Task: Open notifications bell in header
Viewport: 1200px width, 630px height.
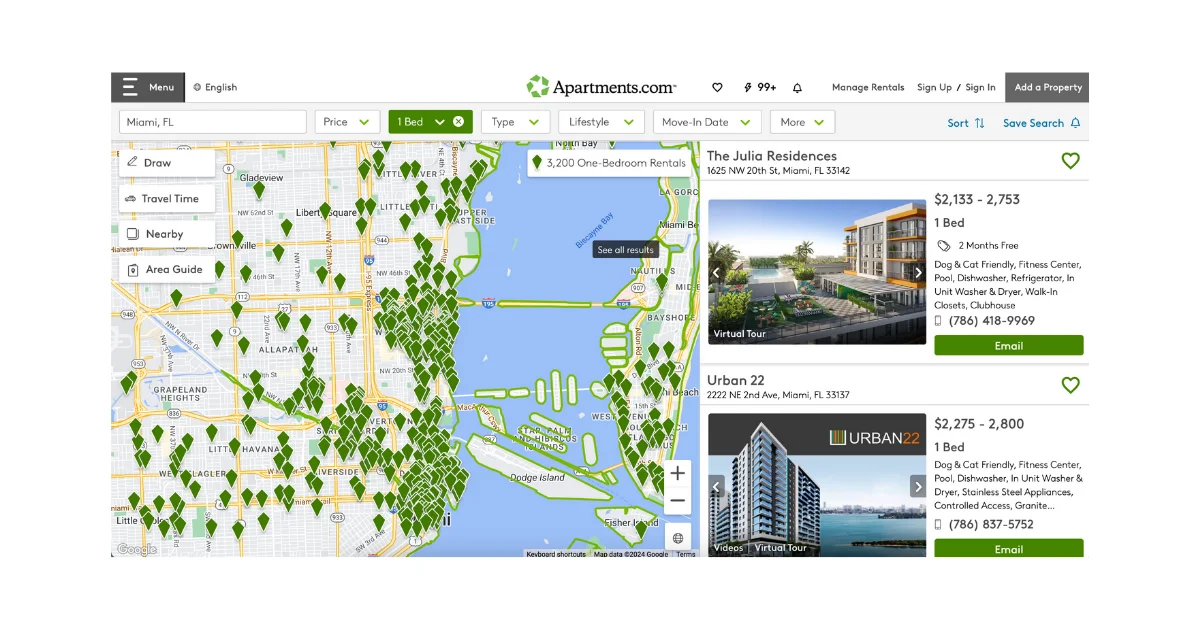Action: pyautogui.click(x=797, y=87)
